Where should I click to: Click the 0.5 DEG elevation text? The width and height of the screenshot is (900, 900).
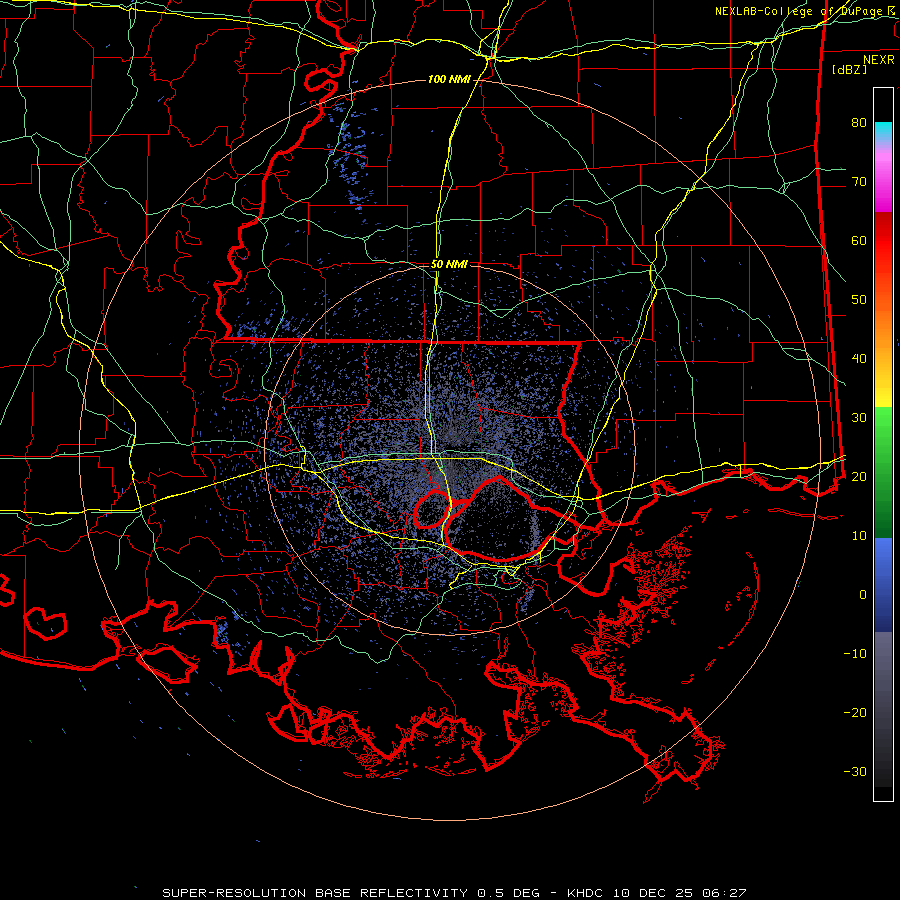tap(509, 893)
